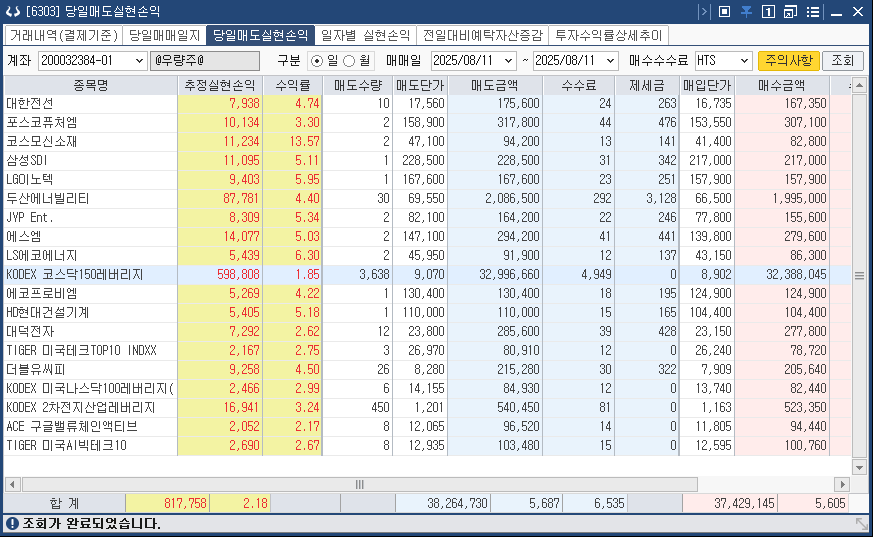Click the @우량주@ account name field
Viewport: 873px width, 537px height.
click(x=205, y=61)
